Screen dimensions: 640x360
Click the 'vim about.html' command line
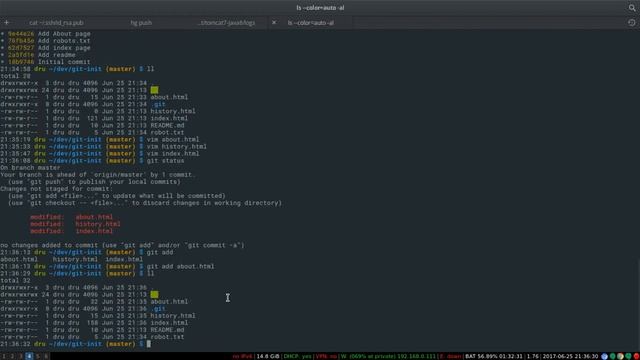click(x=100, y=140)
